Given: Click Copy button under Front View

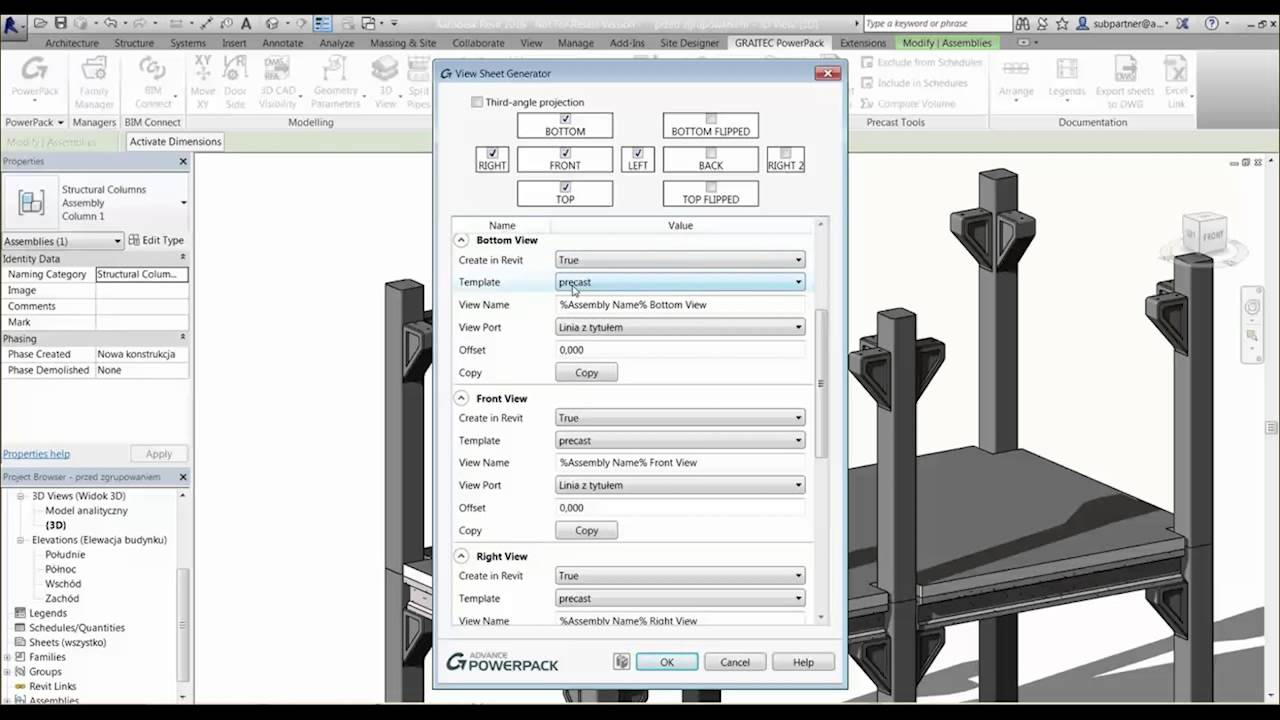Looking at the screenshot, I should [586, 530].
